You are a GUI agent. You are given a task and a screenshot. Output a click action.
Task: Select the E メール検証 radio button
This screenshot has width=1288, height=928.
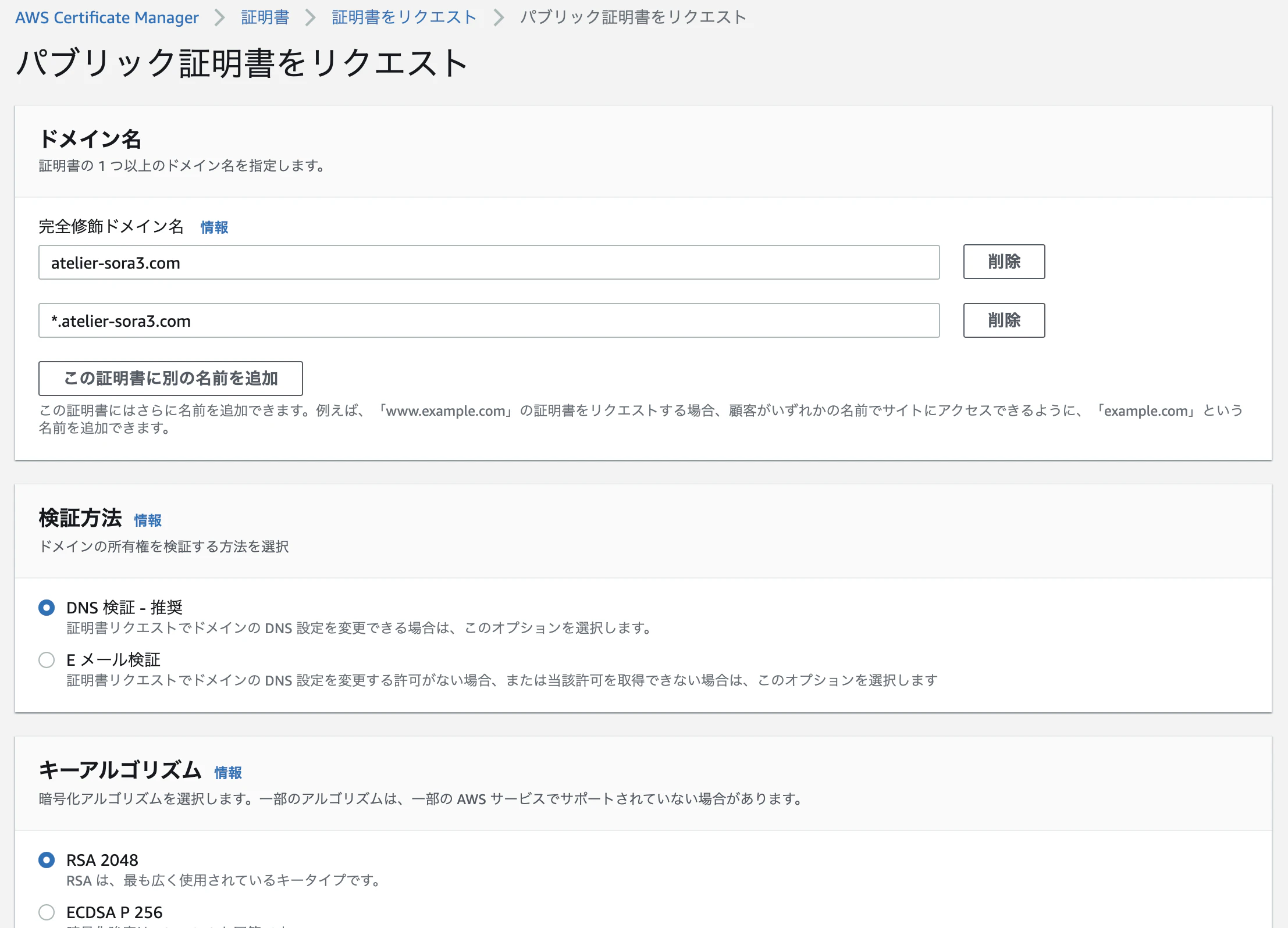tap(47, 660)
